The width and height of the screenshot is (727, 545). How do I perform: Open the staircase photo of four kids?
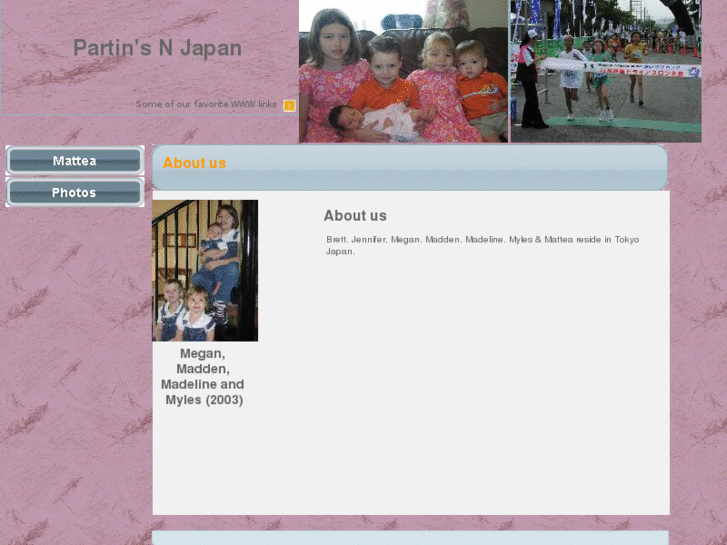coord(205,270)
